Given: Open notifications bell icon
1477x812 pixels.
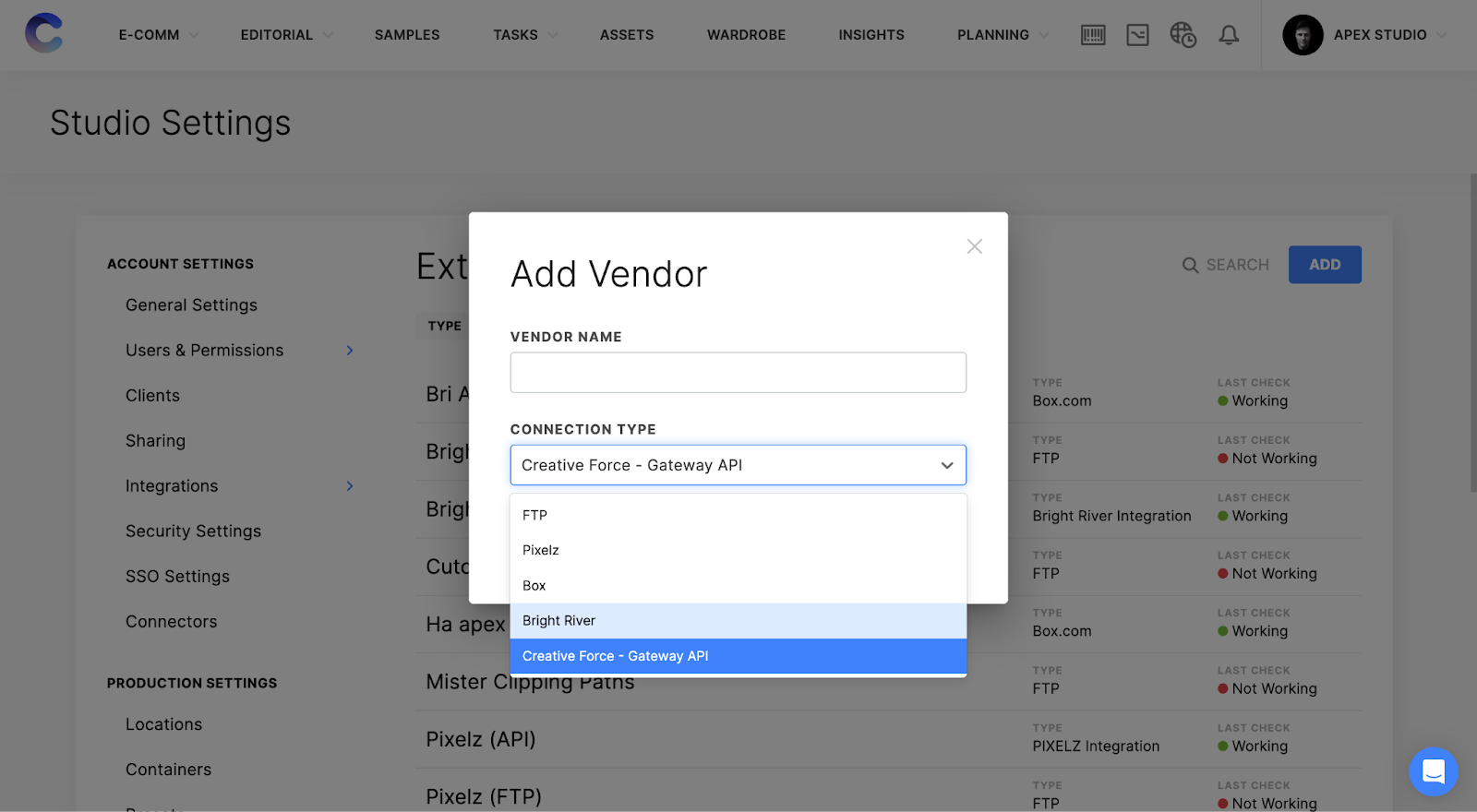Looking at the screenshot, I should click(1229, 35).
